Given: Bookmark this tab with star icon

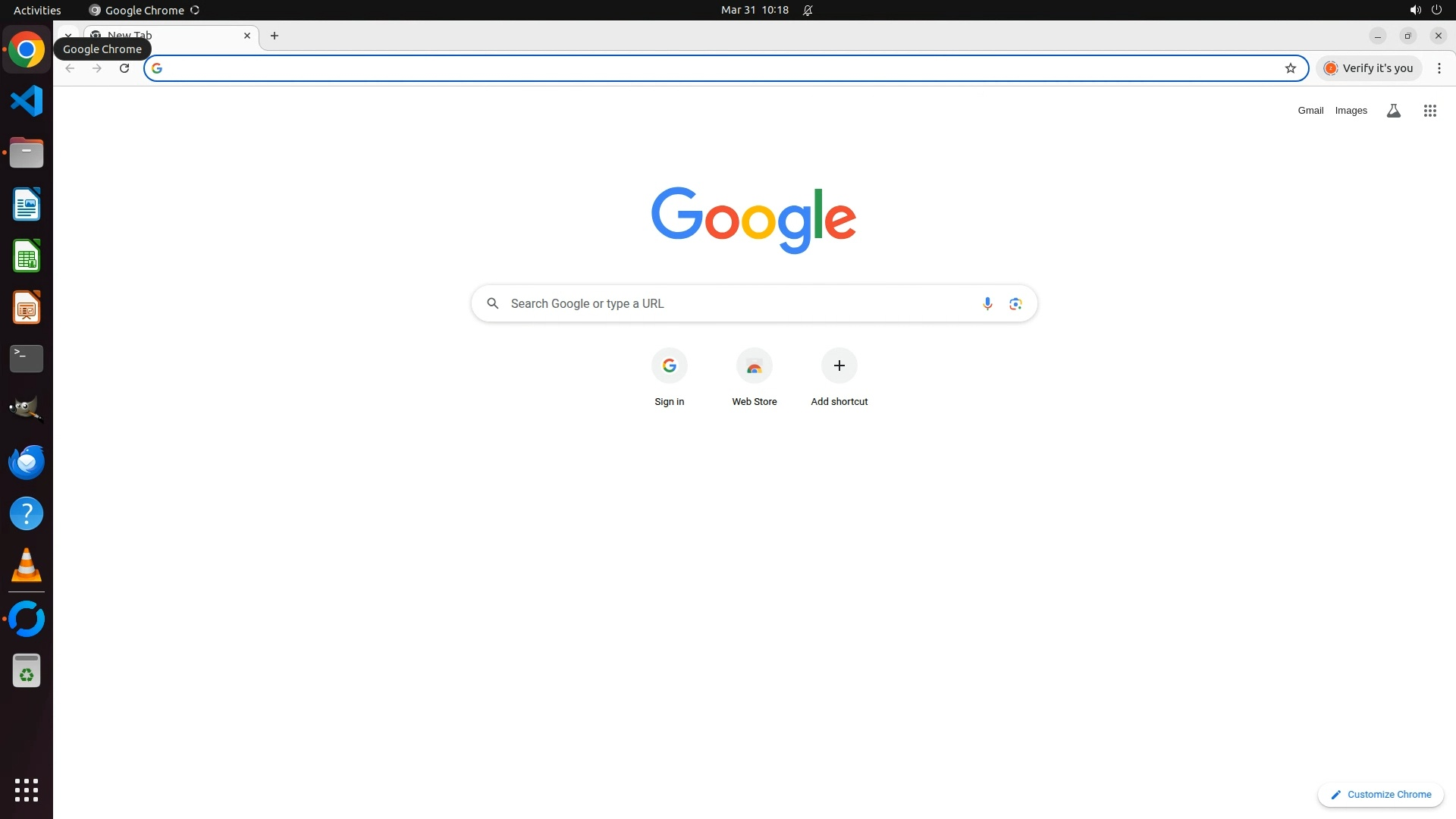Looking at the screenshot, I should 1290,68.
